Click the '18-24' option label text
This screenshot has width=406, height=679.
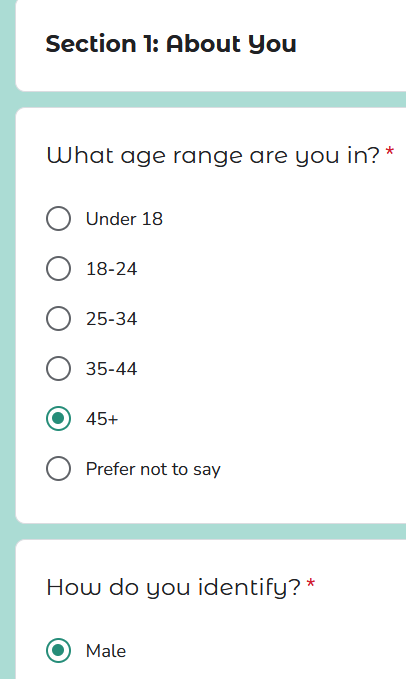(x=111, y=269)
